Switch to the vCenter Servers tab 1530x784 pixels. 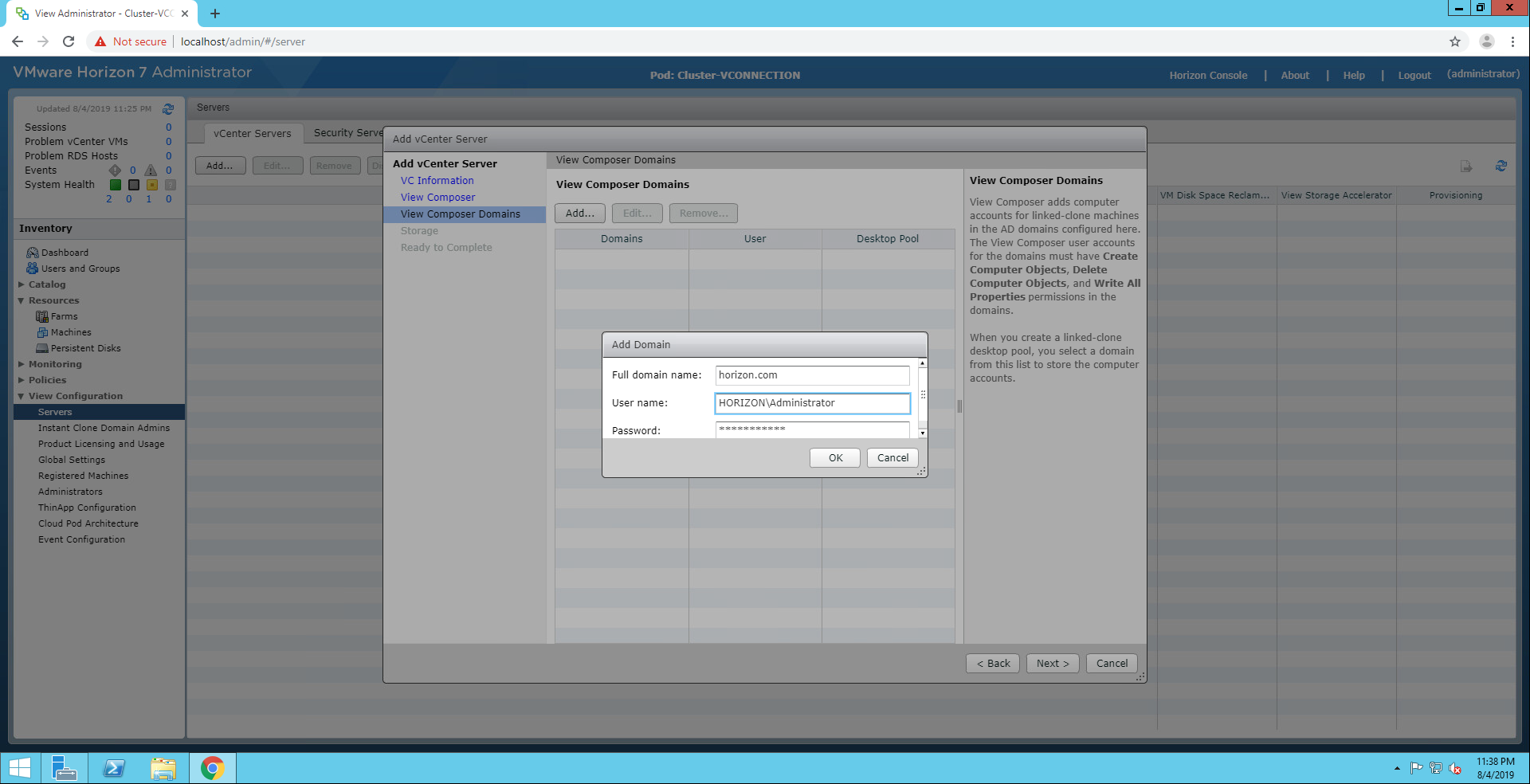(x=252, y=133)
